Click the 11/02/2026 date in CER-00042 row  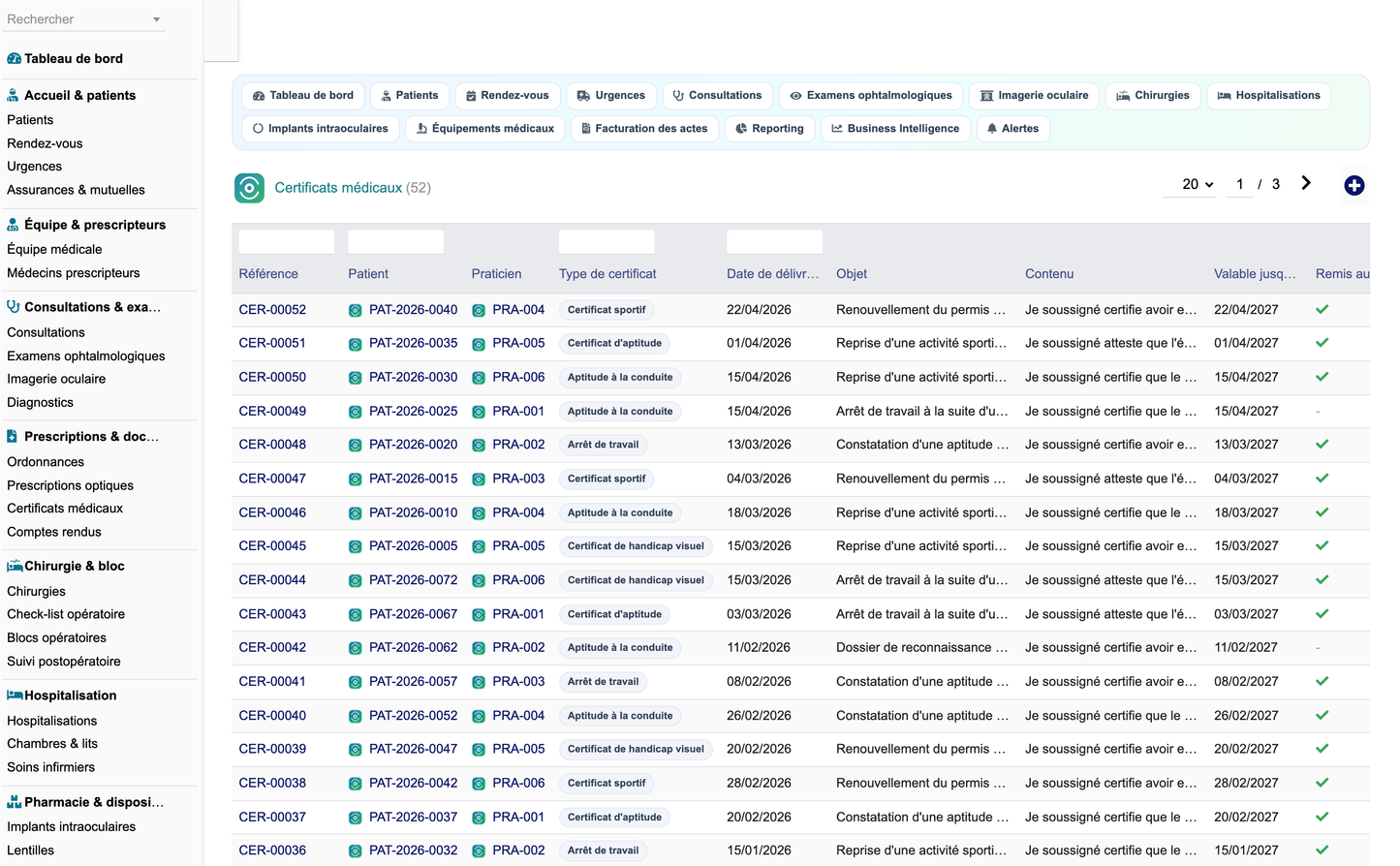point(759,648)
